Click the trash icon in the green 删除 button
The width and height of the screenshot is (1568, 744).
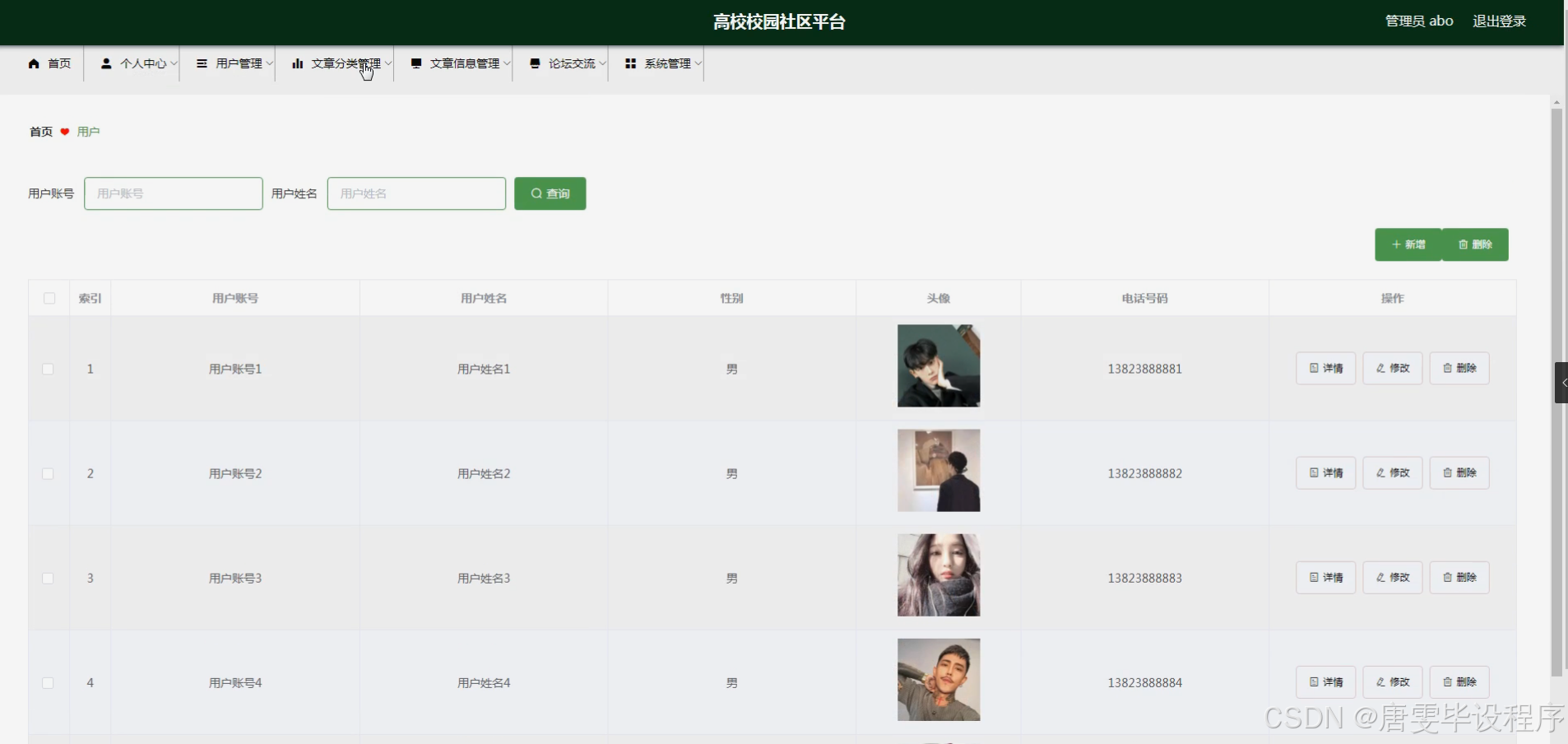click(x=1463, y=244)
